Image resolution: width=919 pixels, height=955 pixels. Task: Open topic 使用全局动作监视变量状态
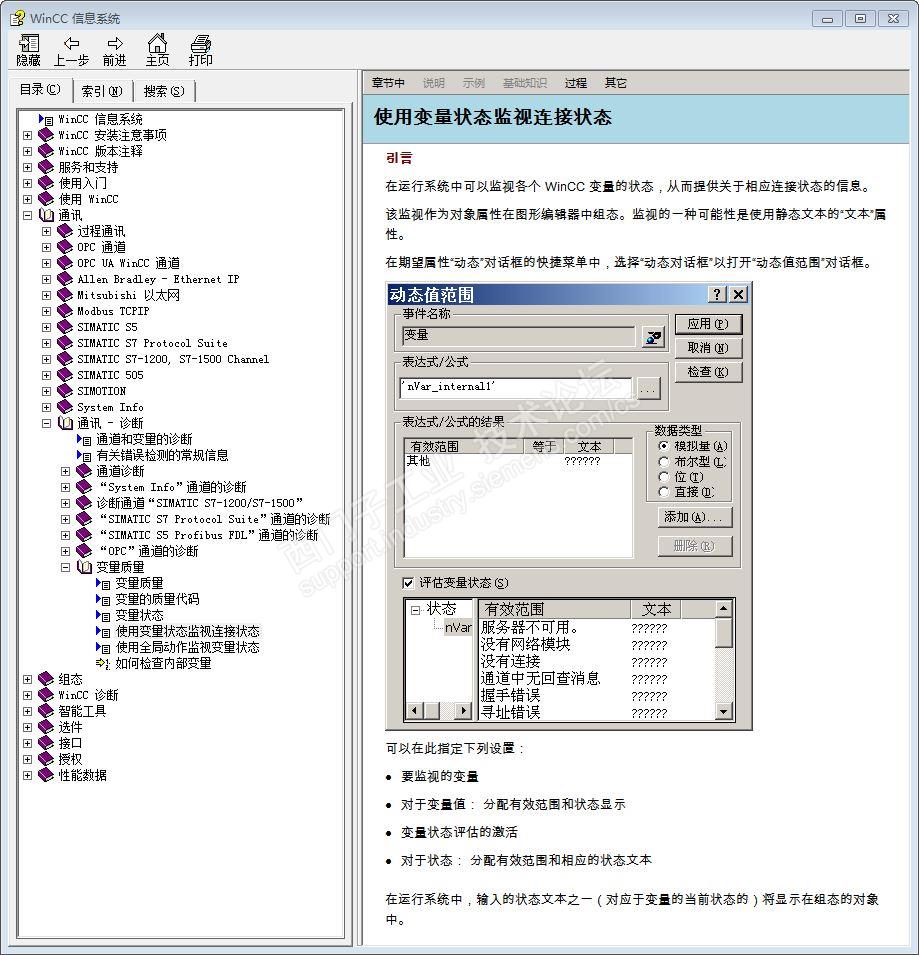point(187,647)
